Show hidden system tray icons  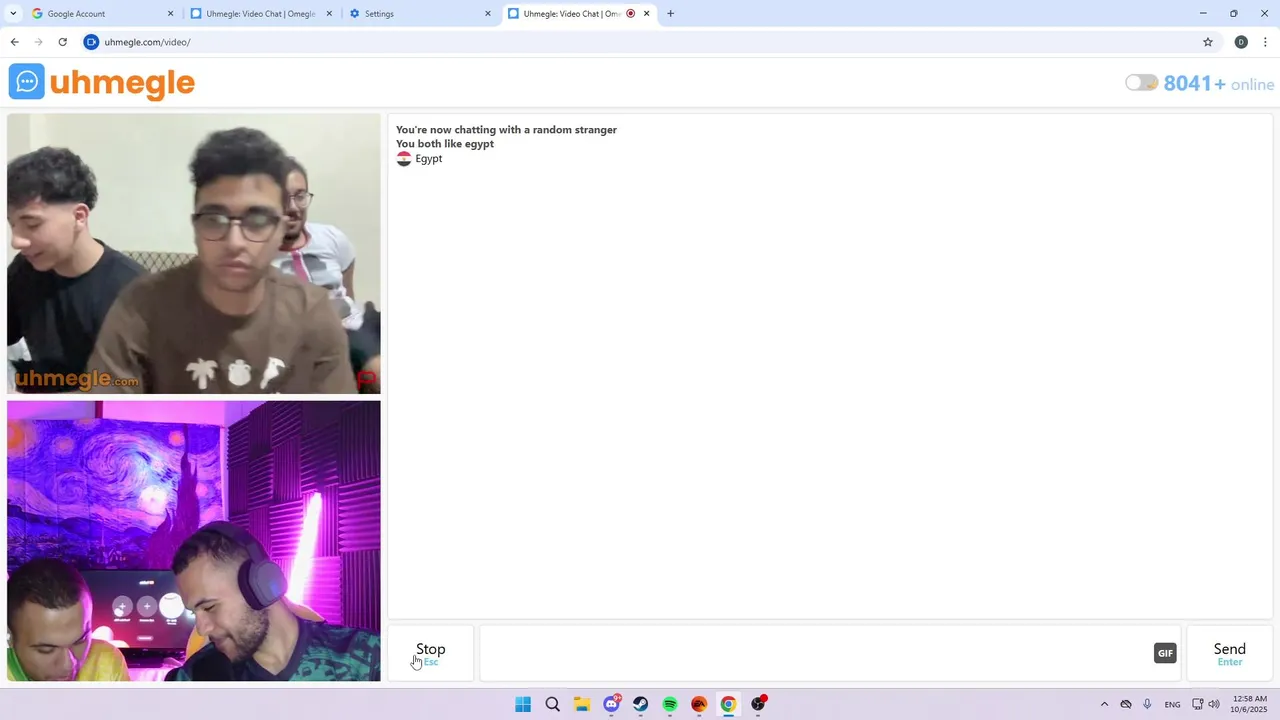(1104, 704)
